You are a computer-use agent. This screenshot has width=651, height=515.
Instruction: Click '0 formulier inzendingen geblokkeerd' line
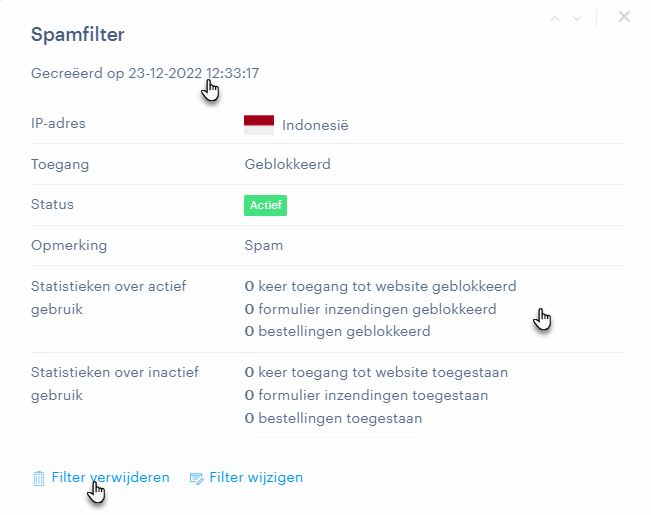click(370, 309)
